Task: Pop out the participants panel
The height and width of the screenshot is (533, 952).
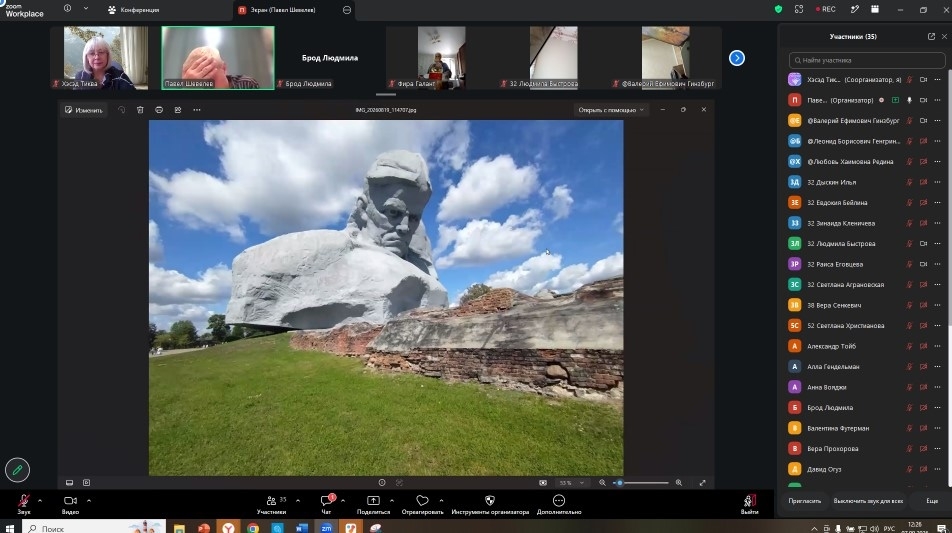Action: click(931, 36)
